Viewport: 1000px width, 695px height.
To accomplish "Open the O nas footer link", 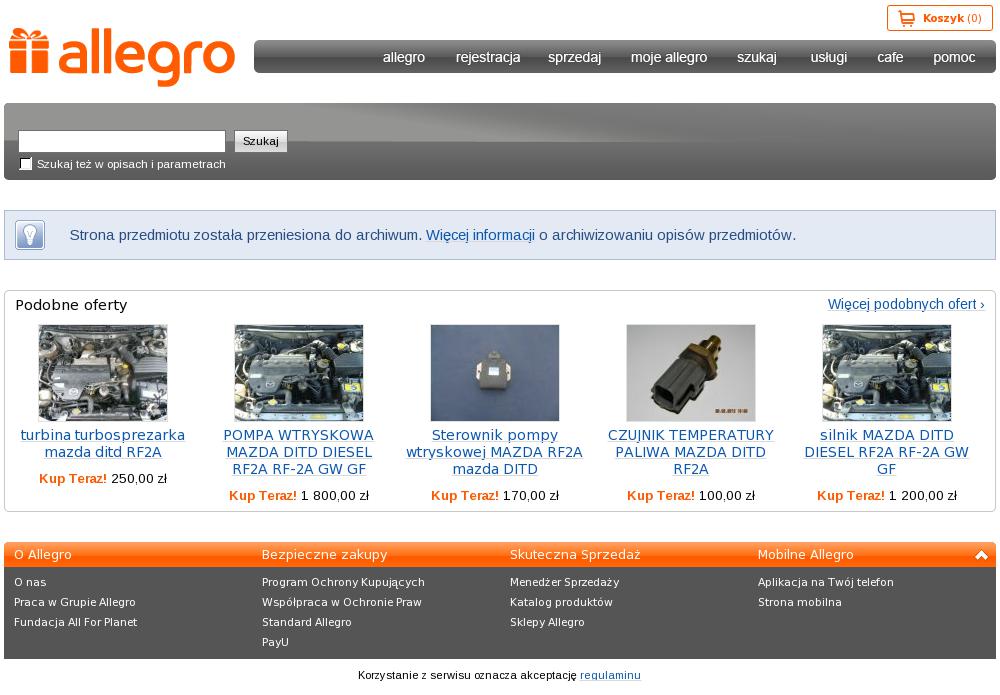I will (x=30, y=582).
